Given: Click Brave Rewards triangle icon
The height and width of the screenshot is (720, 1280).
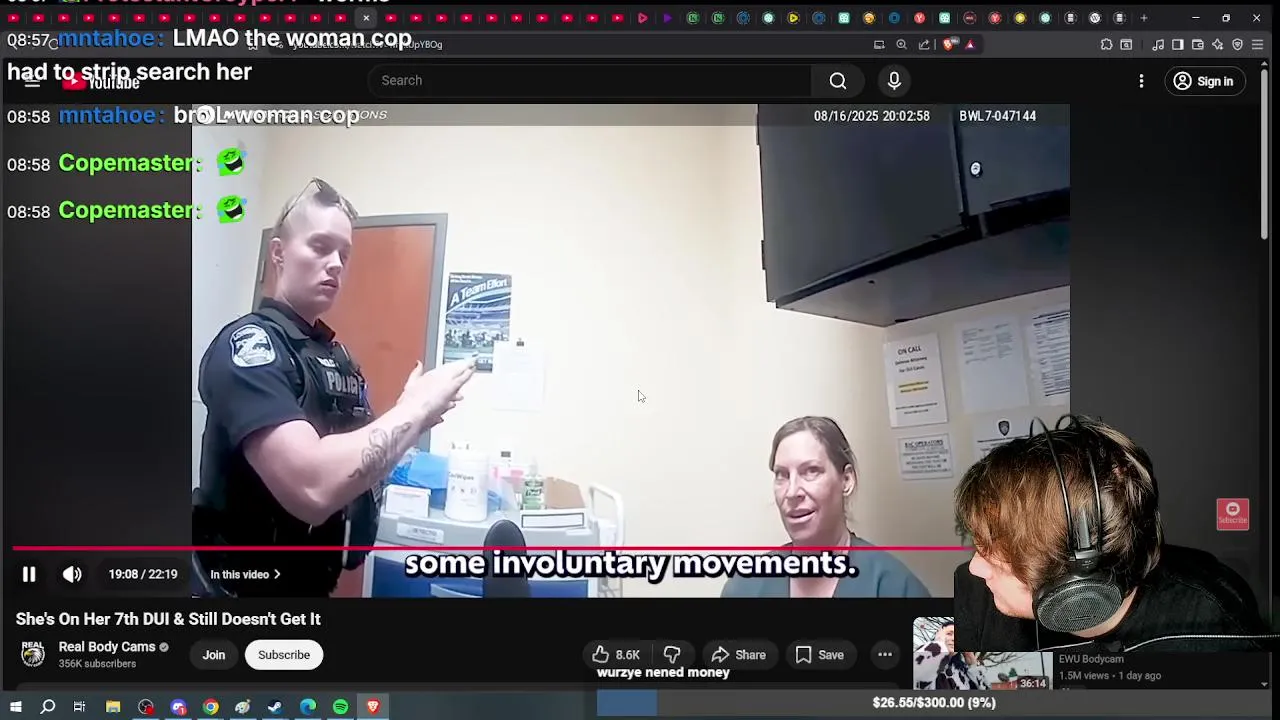Looking at the screenshot, I should pyautogui.click(x=970, y=44).
